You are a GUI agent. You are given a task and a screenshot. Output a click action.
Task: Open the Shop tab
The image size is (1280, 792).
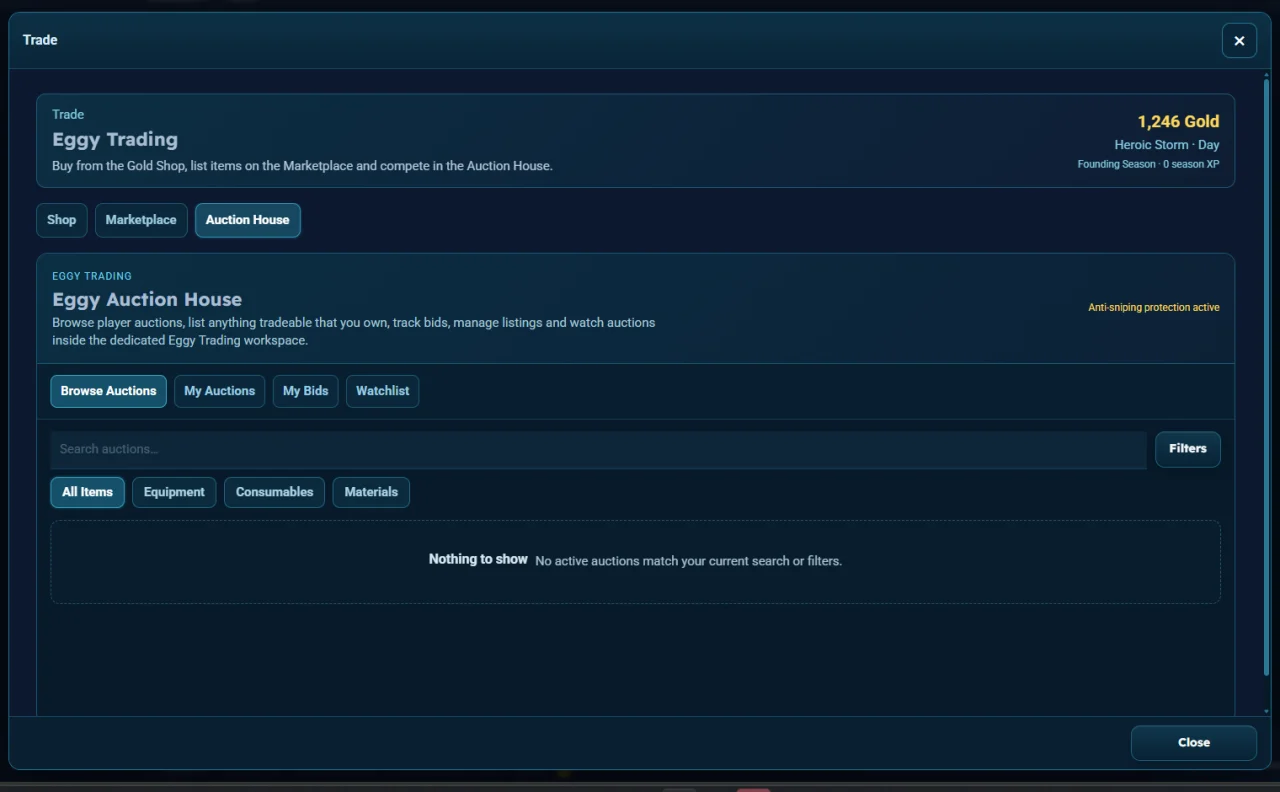click(x=62, y=220)
